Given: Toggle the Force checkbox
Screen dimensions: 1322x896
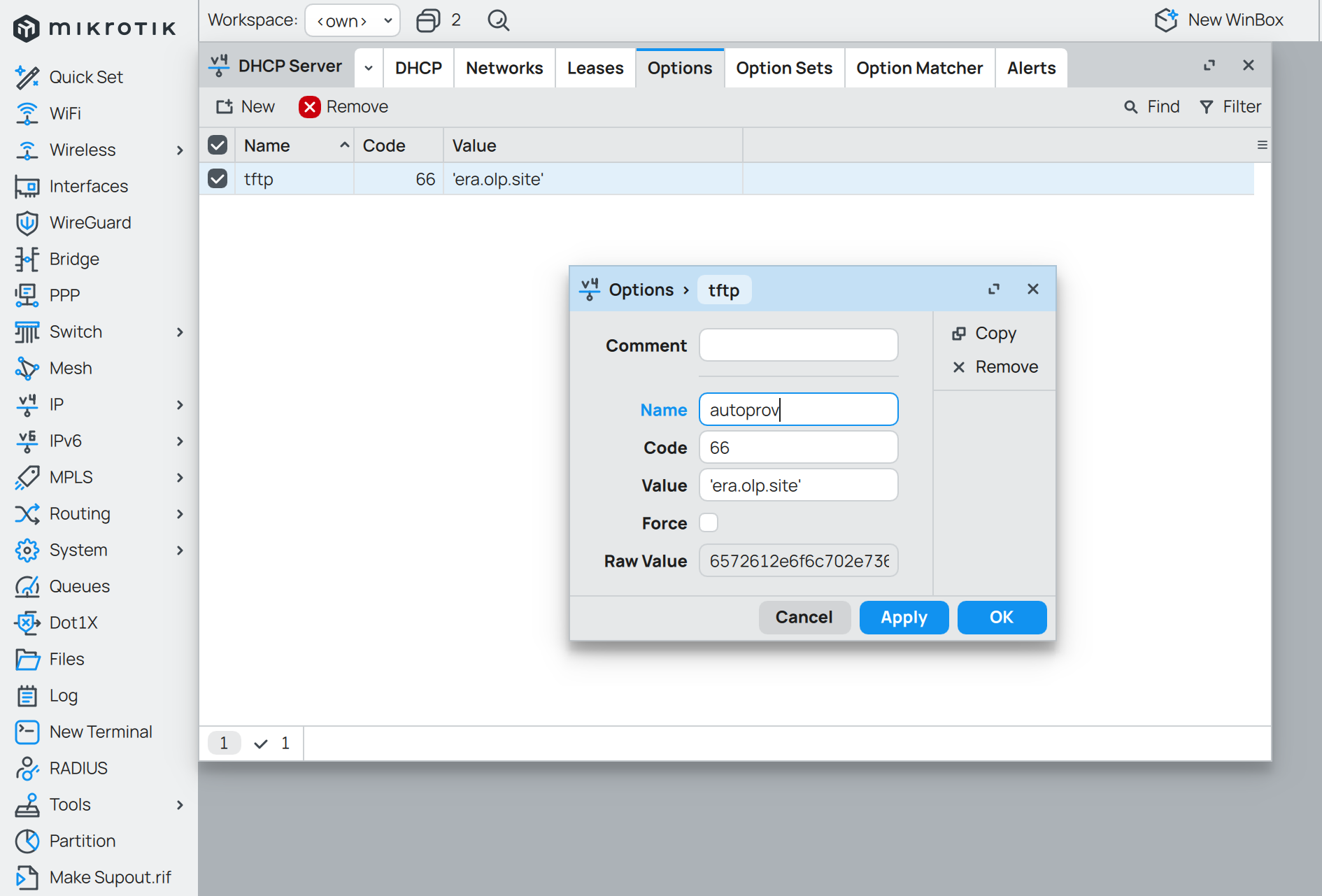Looking at the screenshot, I should tap(709, 522).
